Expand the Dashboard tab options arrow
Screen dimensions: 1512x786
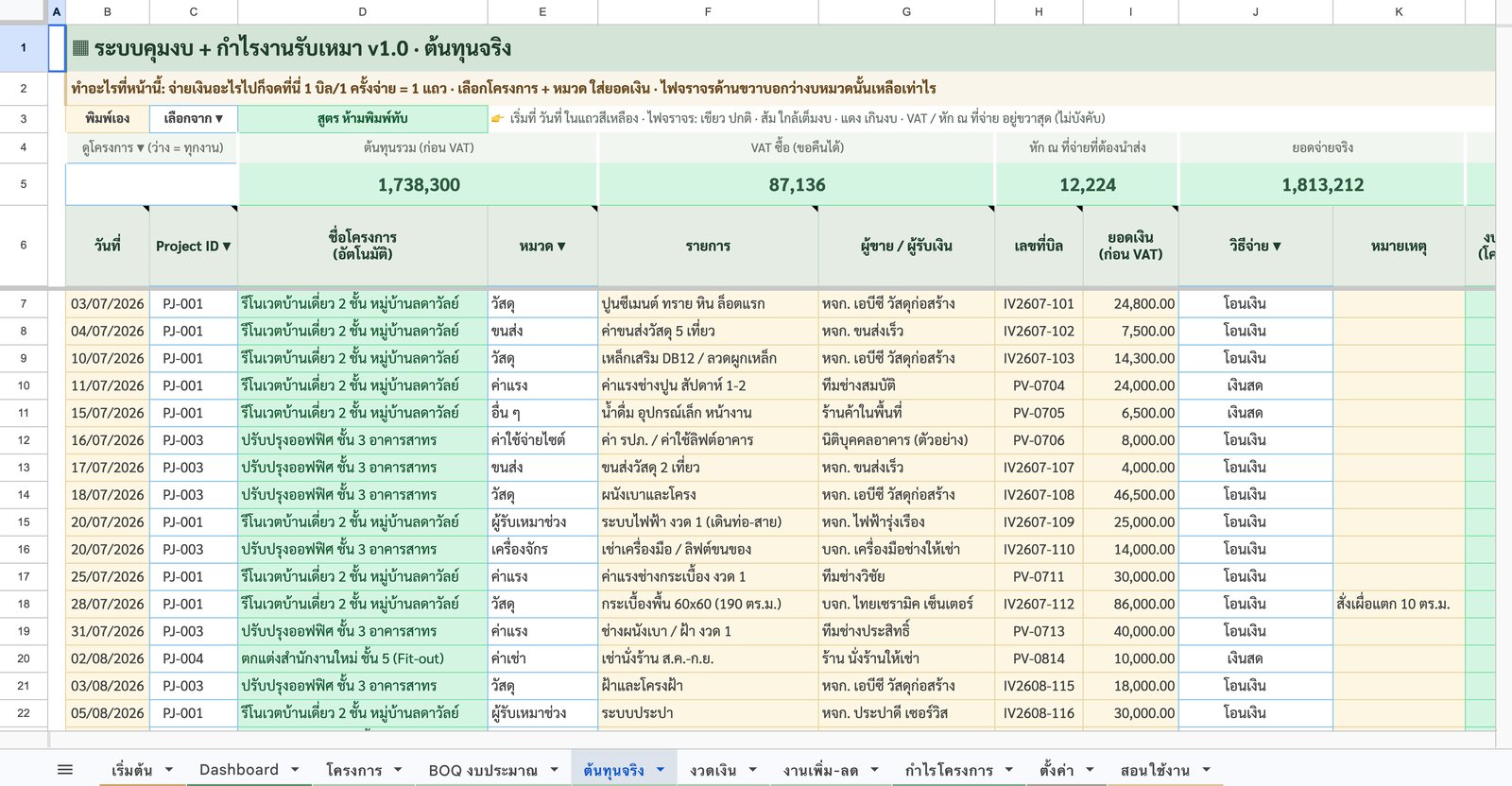pos(295,770)
